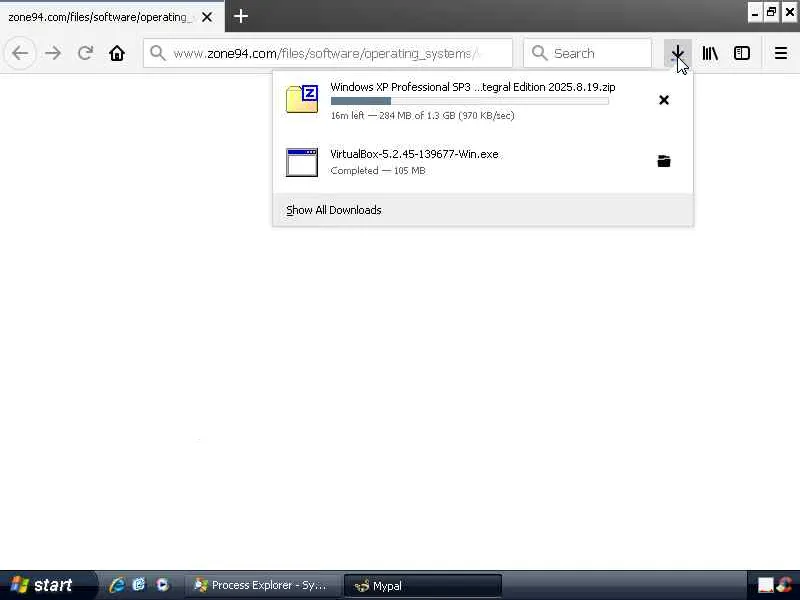
Task: Open the home page
Action: (117, 53)
